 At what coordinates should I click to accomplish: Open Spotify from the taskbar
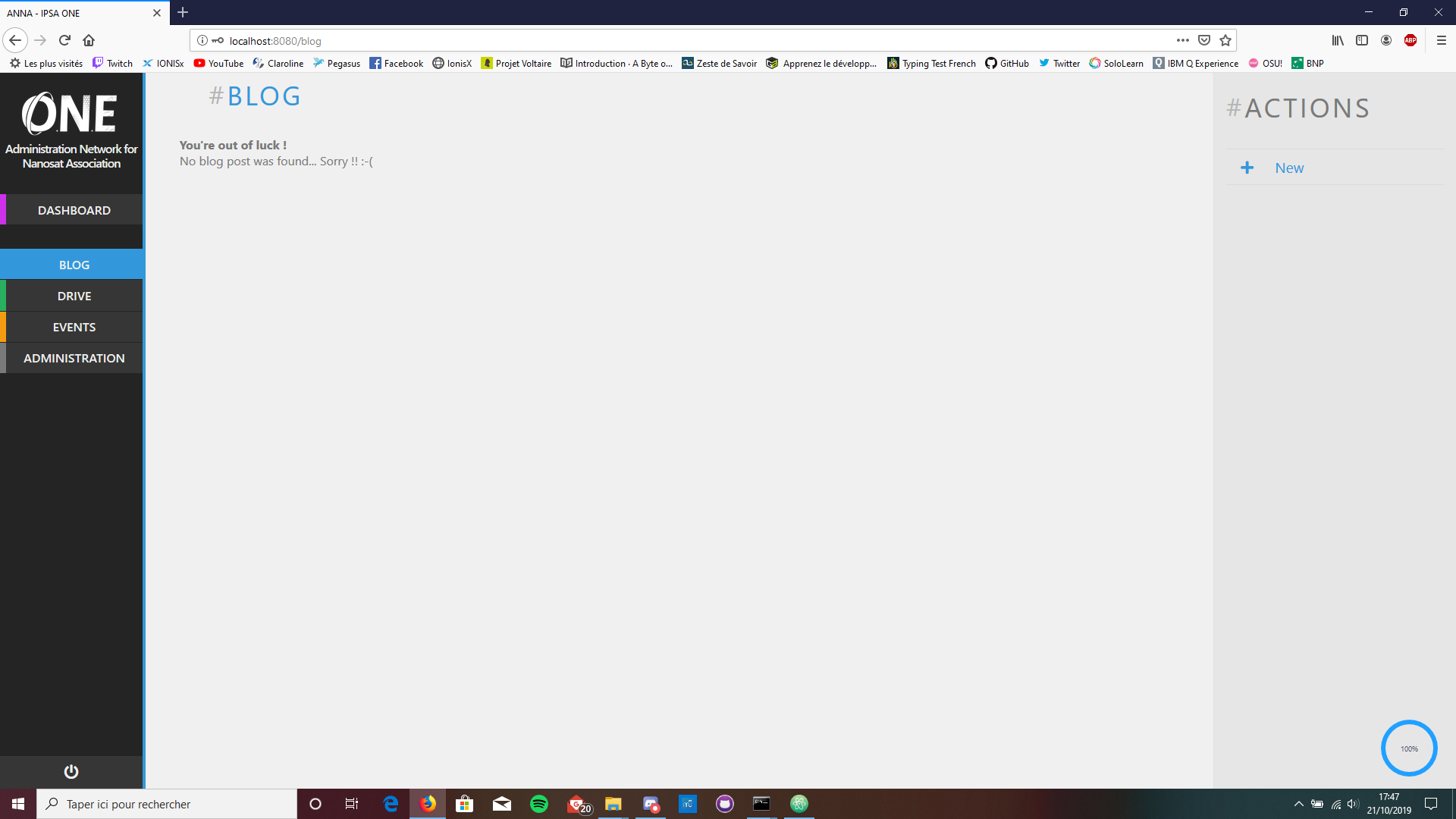(539, 804)
